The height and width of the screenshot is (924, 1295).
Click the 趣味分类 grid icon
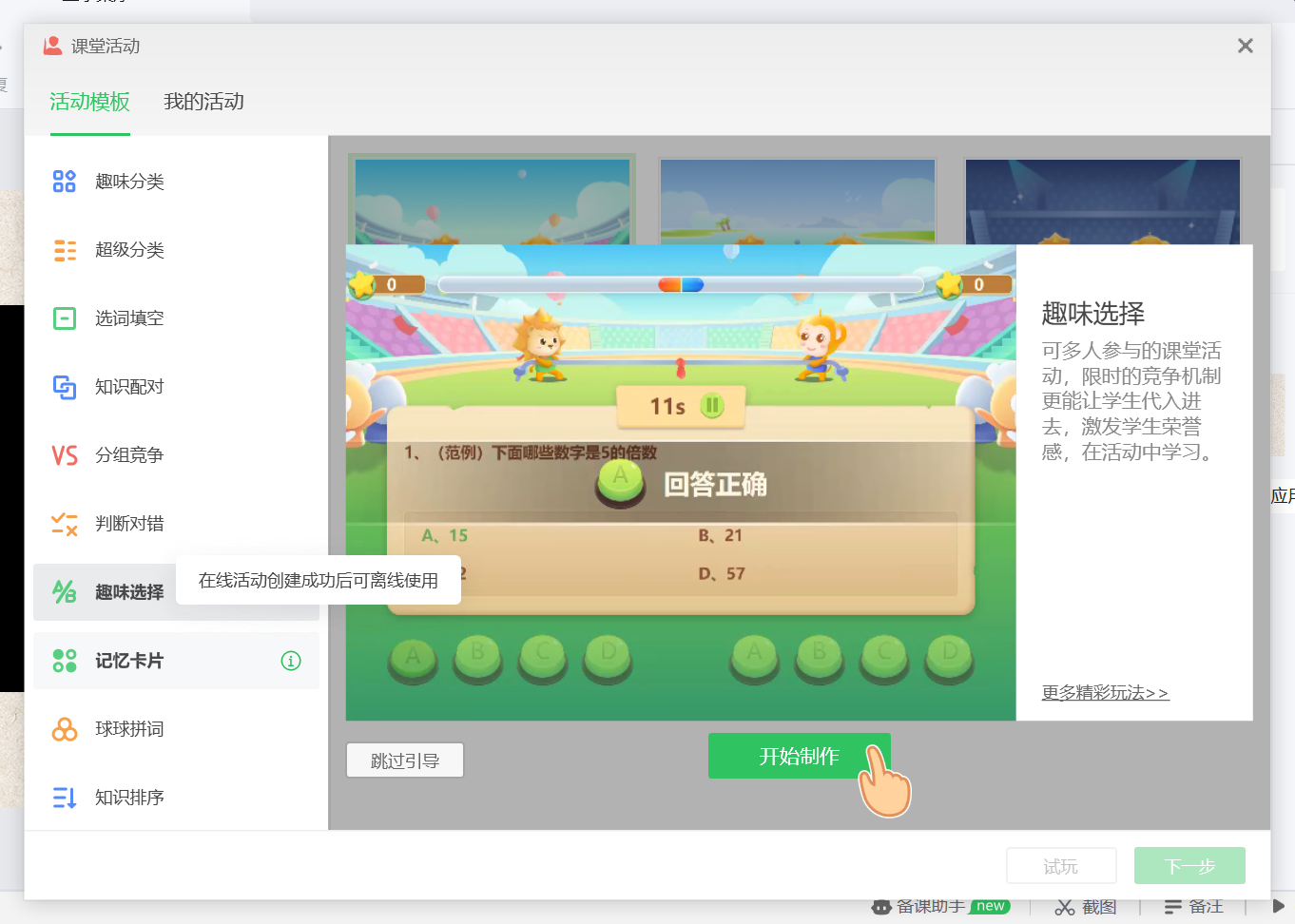(64, 182)
